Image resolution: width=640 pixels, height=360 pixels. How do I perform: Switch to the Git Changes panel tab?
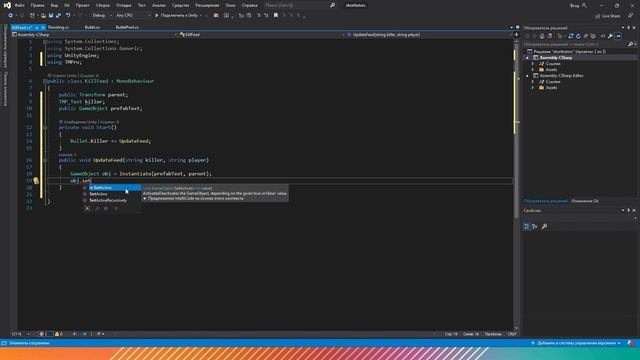[584, 201]
